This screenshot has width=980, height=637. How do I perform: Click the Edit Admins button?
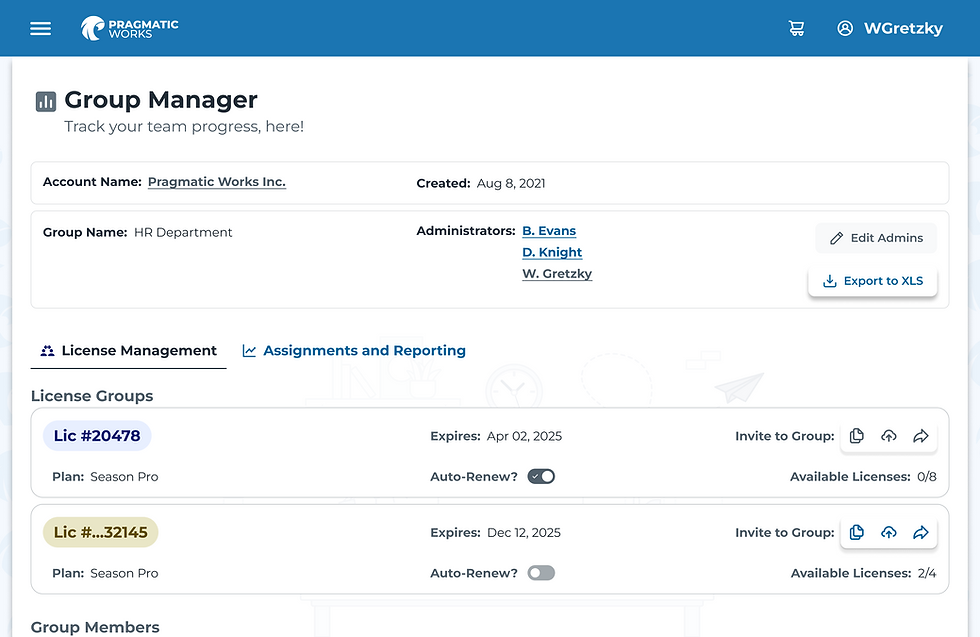pos(875,238)
